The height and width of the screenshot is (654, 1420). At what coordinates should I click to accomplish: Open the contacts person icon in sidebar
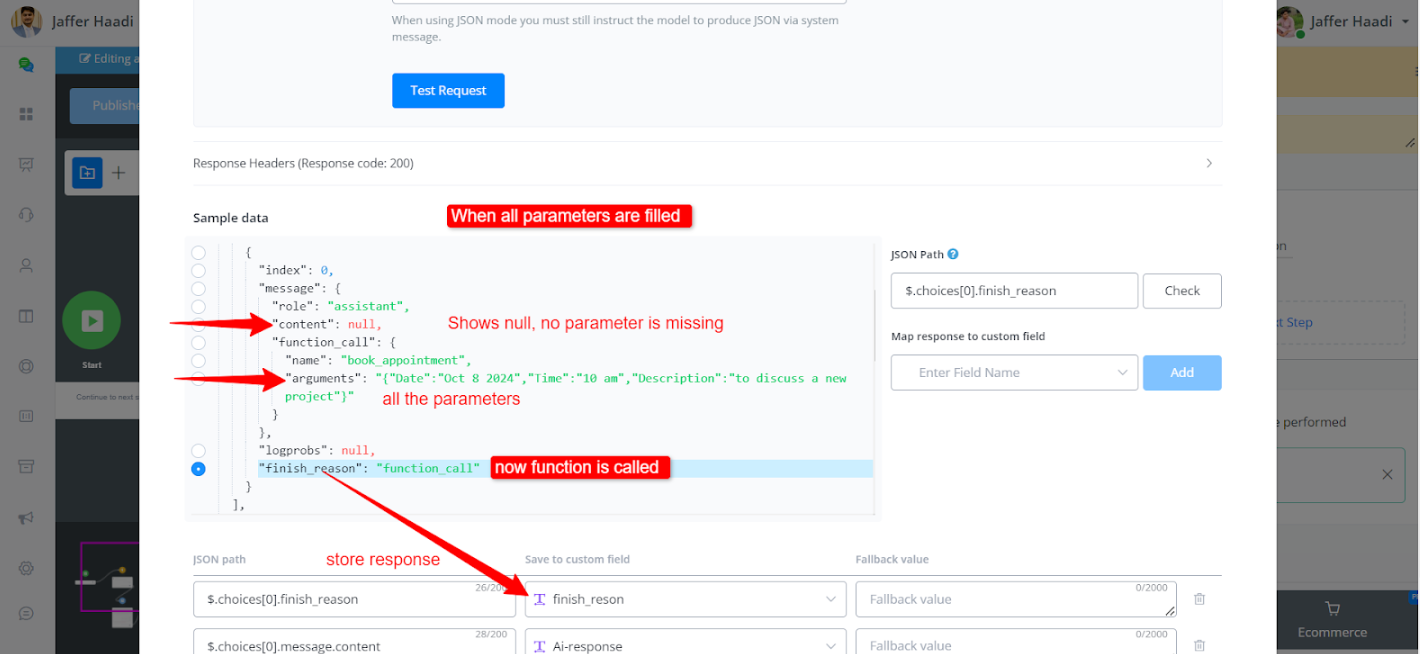tap(27, 265)
